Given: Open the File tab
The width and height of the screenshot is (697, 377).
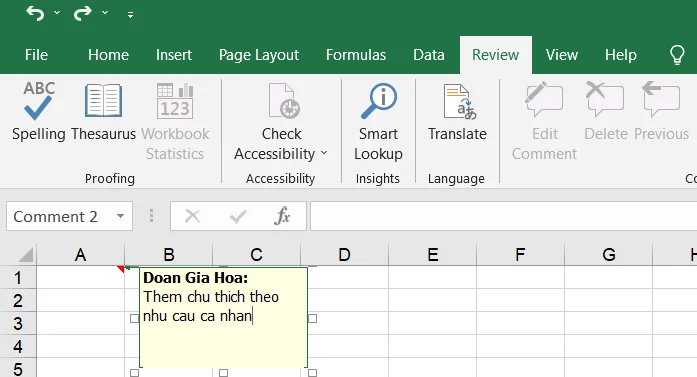Looking at the screenshot, I should coord(36,55).
